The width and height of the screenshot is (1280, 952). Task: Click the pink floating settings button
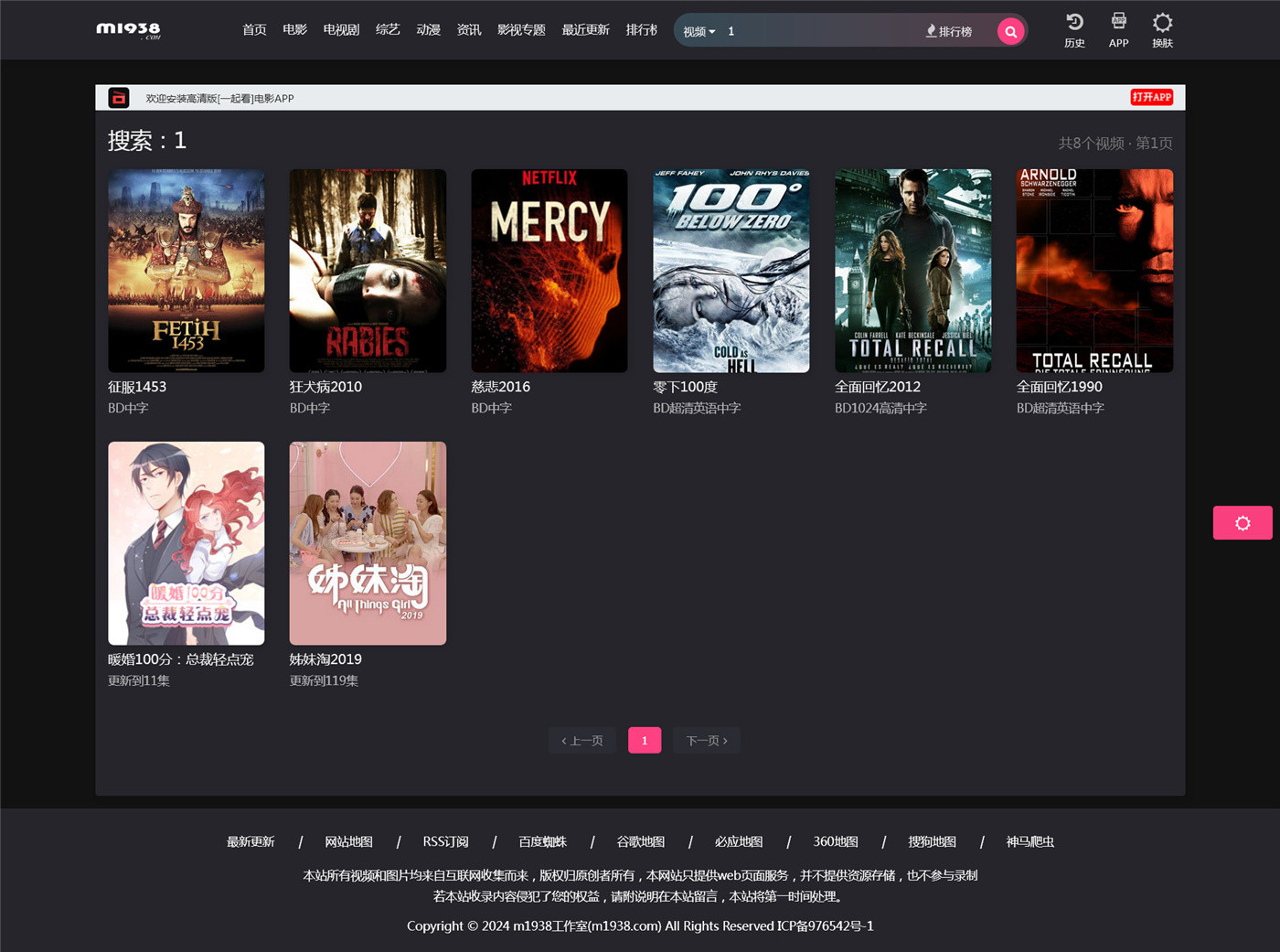pos(1243,523)
